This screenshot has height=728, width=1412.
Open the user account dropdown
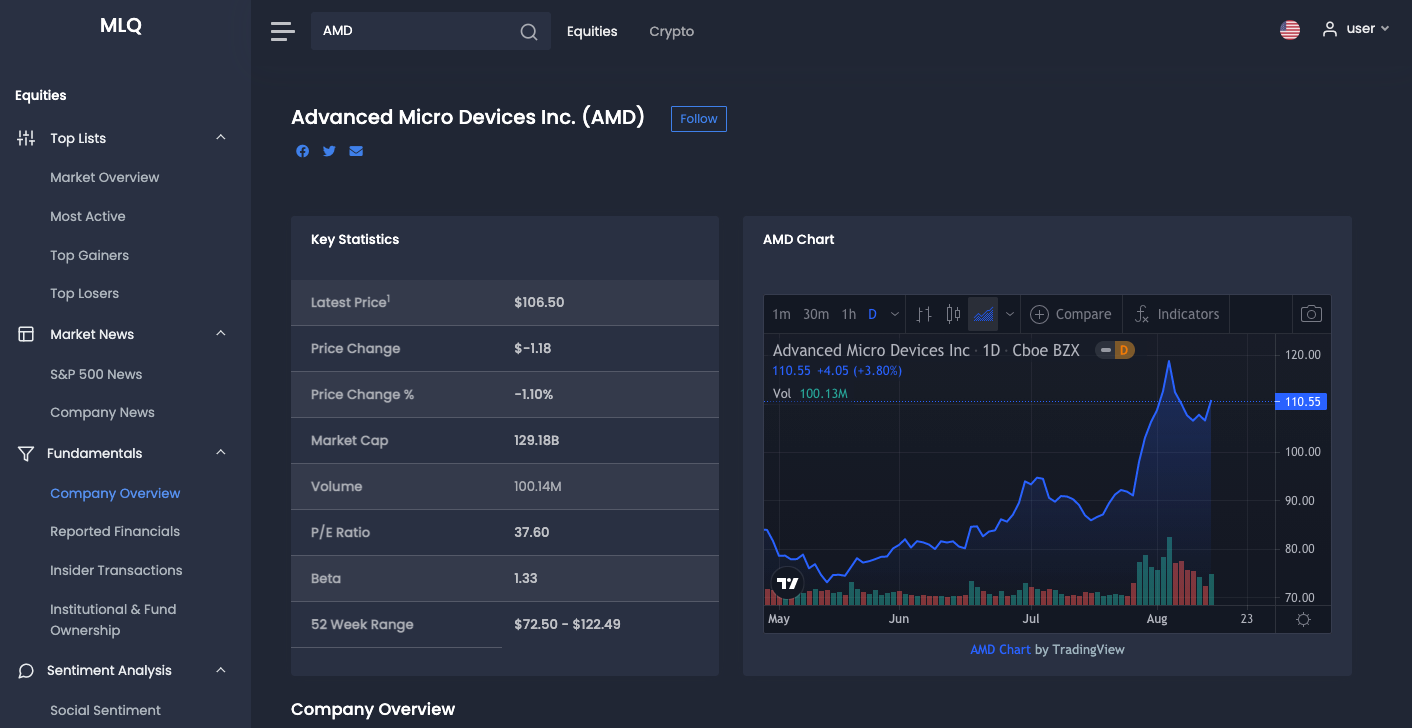[x=1356, y=29]
